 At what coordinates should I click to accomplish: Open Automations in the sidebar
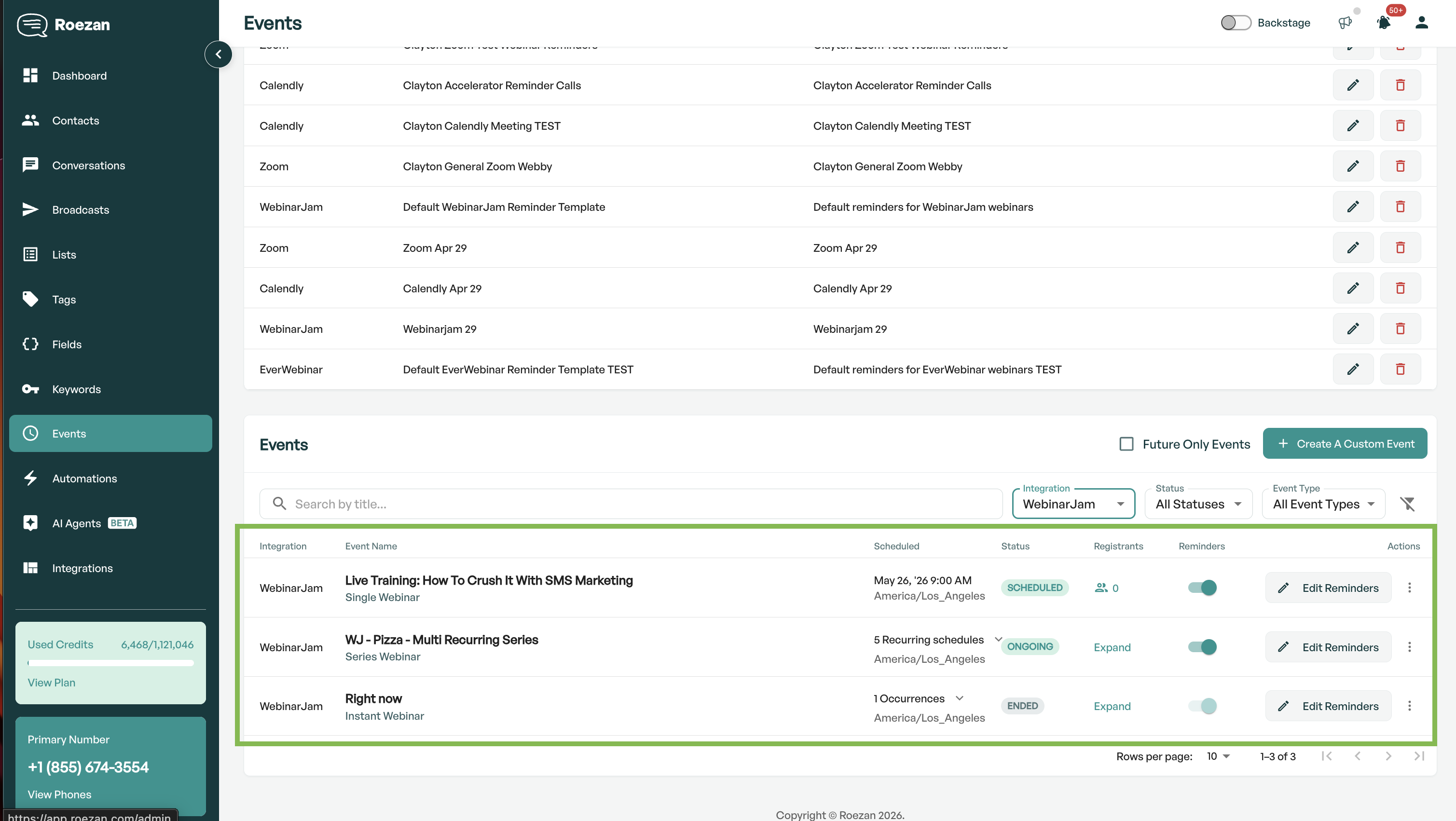[x=111, y=478]
